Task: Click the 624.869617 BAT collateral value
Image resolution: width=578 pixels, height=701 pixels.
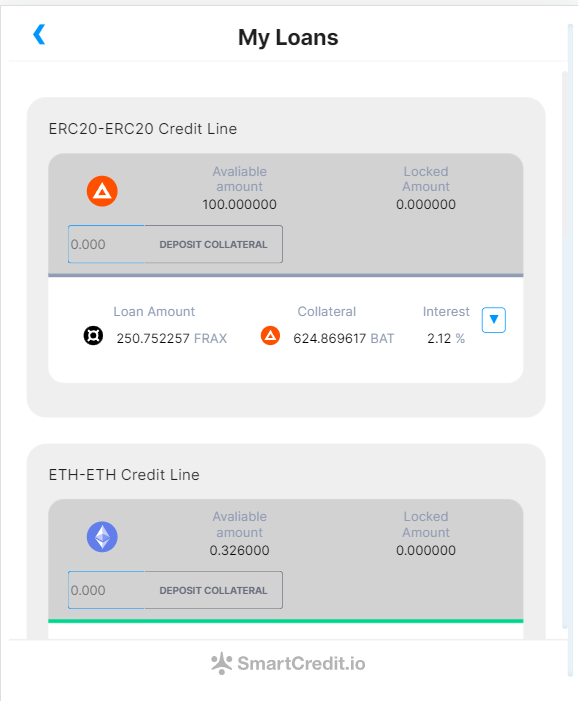Action: point(344,338)
